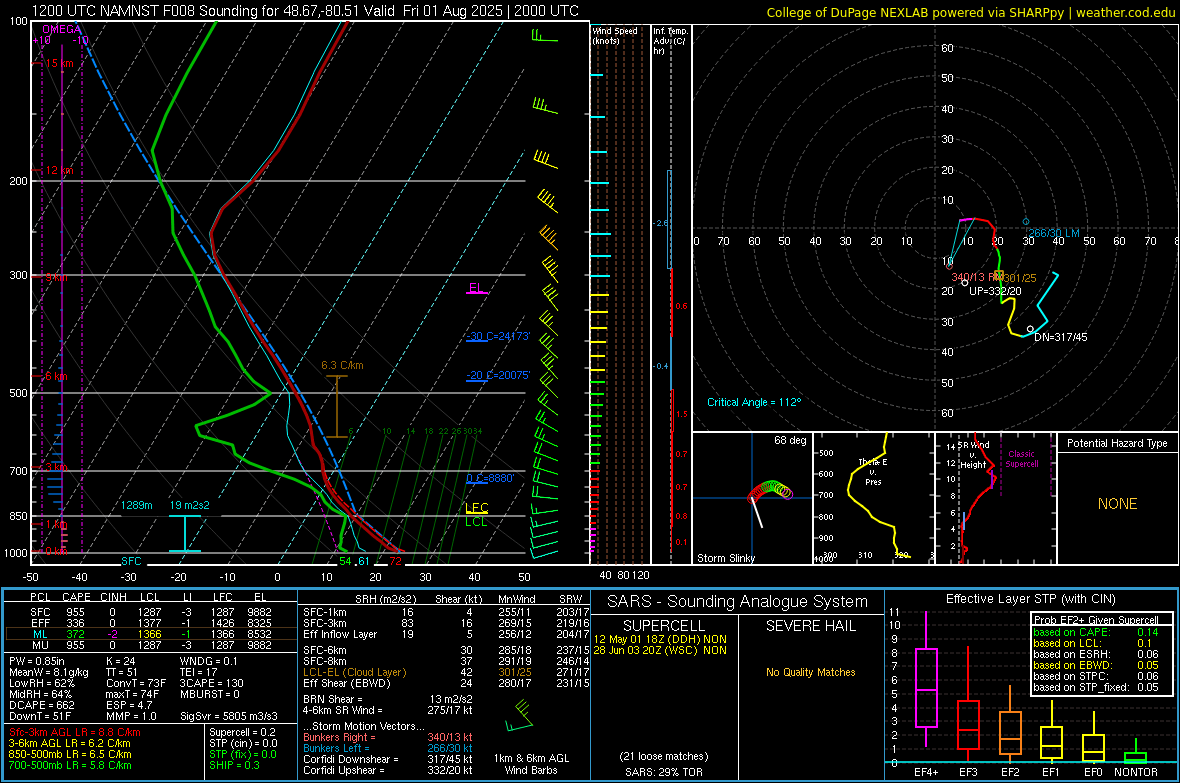
Task: Click the '-30 C=24173'' height label
Action: tap(497, 336)
